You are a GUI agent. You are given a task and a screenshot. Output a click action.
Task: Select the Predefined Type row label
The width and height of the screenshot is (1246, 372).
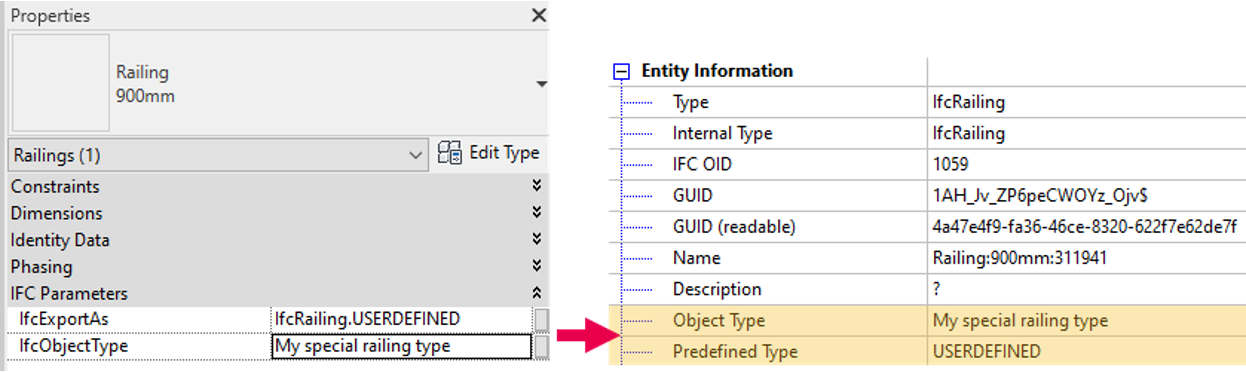(x=735, y=351)
